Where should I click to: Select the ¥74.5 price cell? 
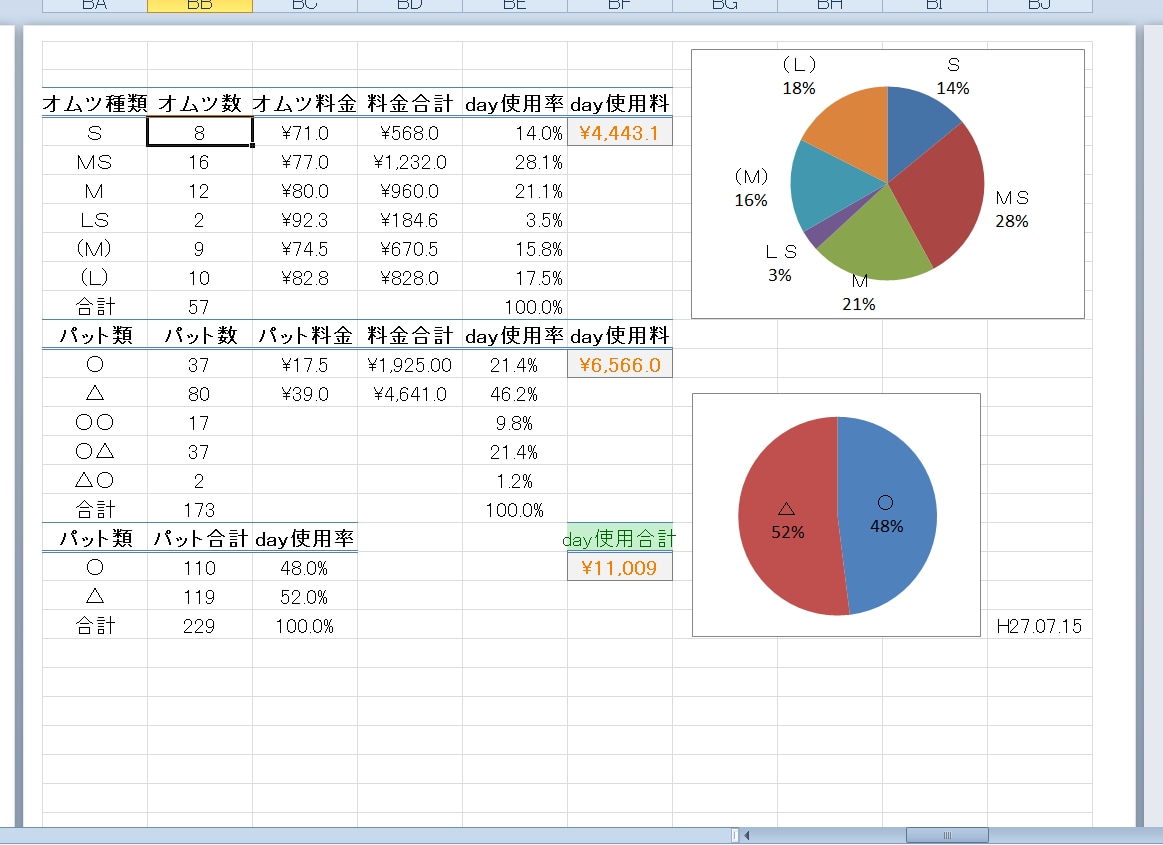pos(305,249)
